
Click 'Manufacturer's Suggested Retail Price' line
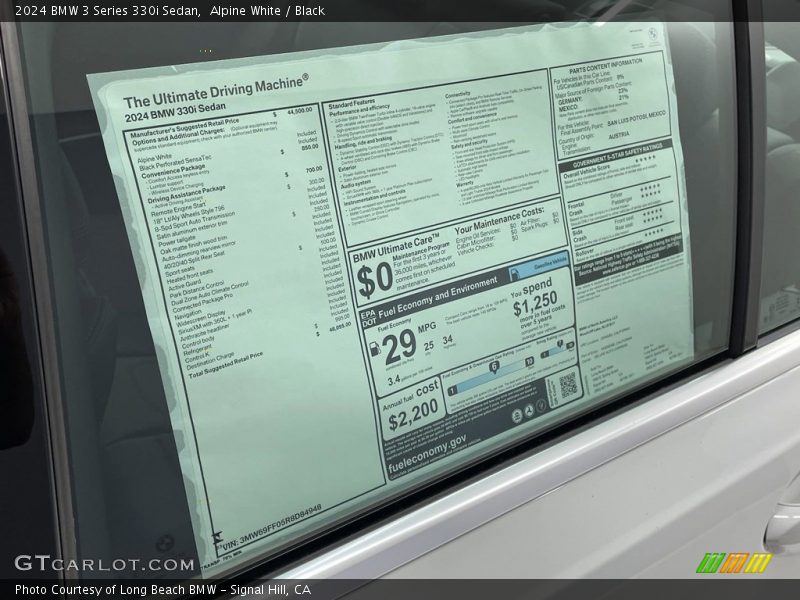coord(184,128)
